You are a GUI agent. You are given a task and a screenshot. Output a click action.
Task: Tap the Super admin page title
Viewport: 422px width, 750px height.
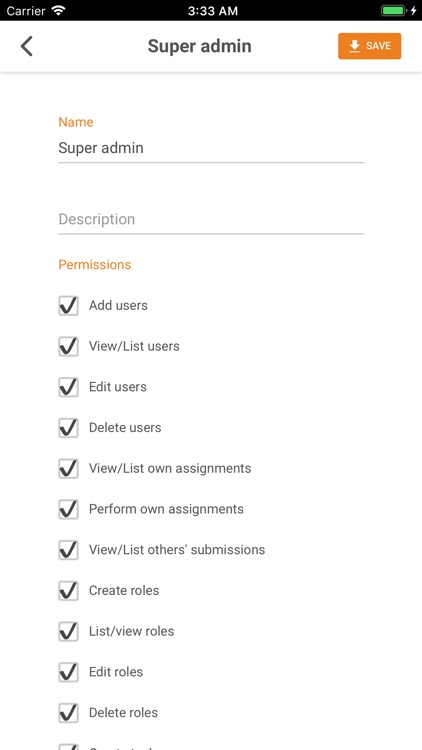click(x=200, y=46)
